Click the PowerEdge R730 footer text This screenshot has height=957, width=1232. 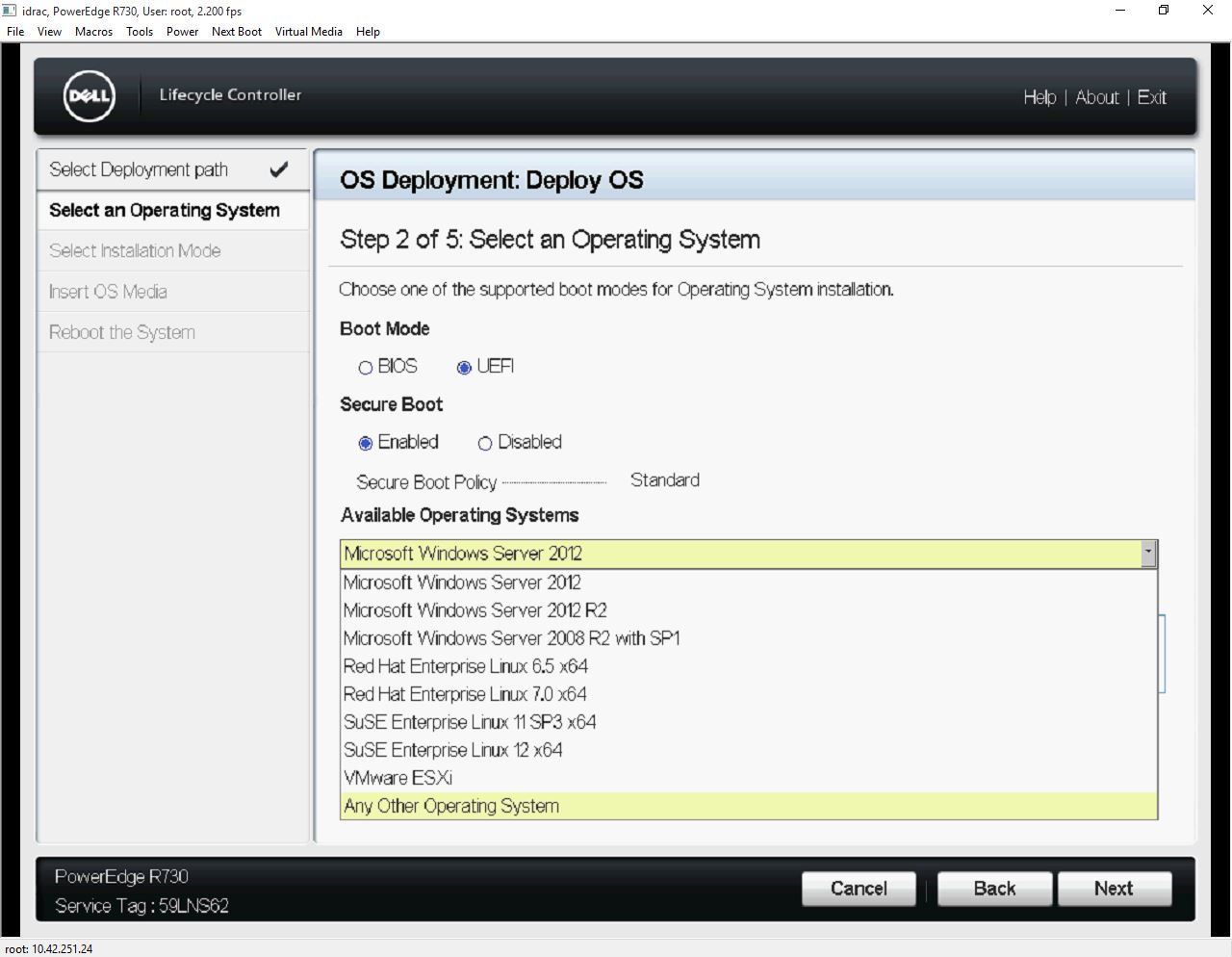coord(121,877)
